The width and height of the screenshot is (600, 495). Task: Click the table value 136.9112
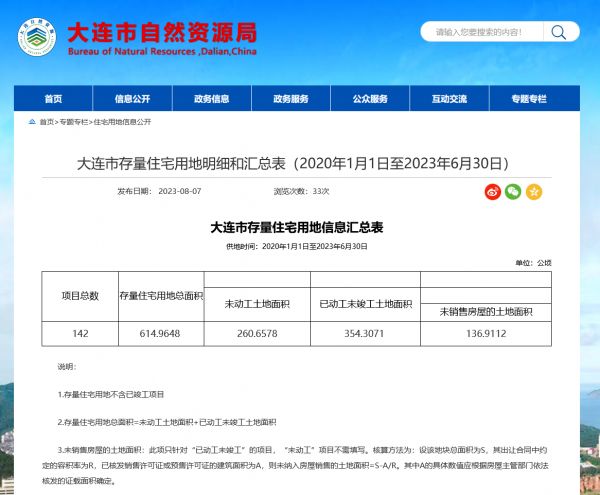(x=486, y=334)
